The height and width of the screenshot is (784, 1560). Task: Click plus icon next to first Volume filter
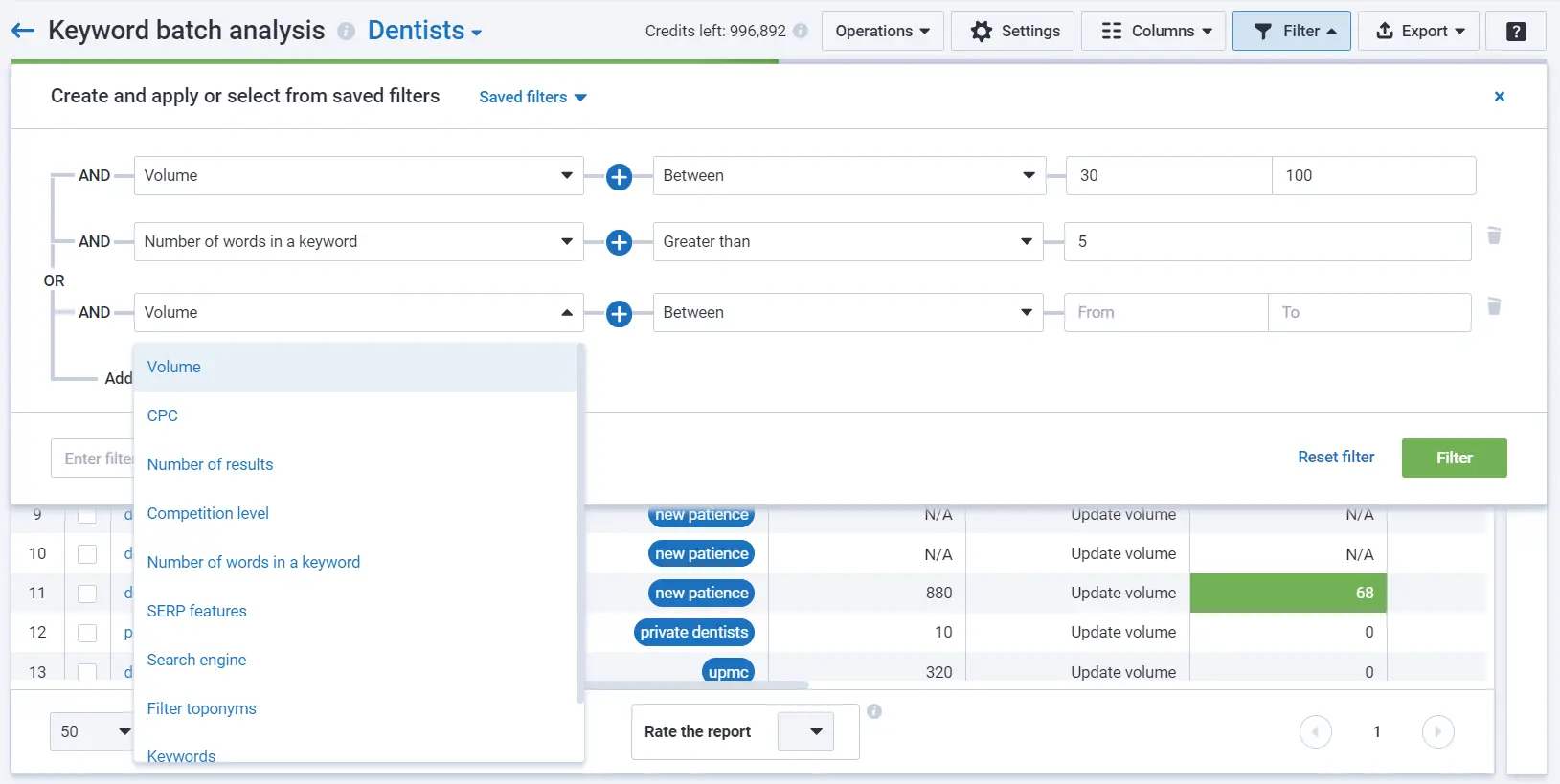pos(619,177)
